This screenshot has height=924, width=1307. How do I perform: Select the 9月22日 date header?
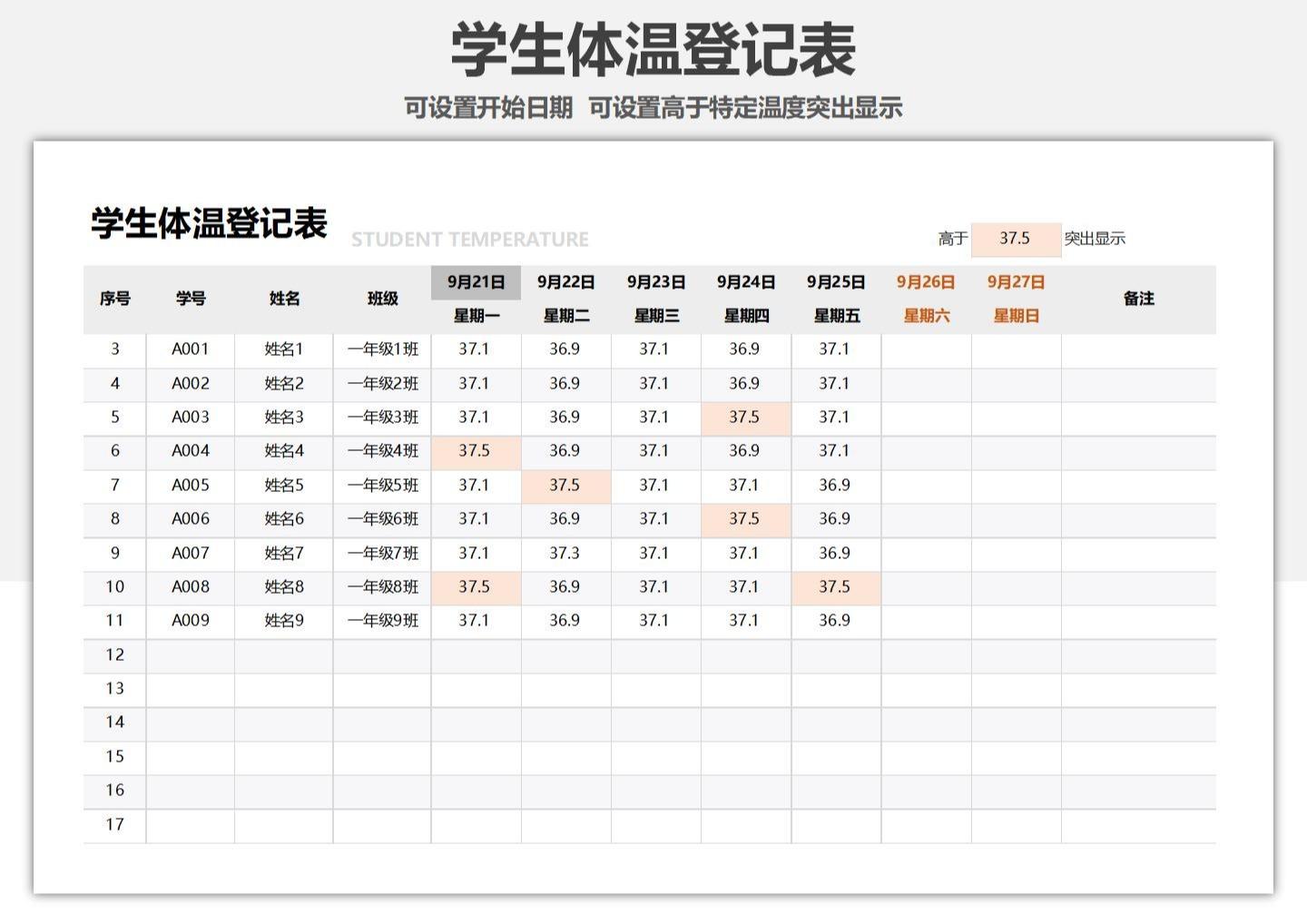point(565,282)
